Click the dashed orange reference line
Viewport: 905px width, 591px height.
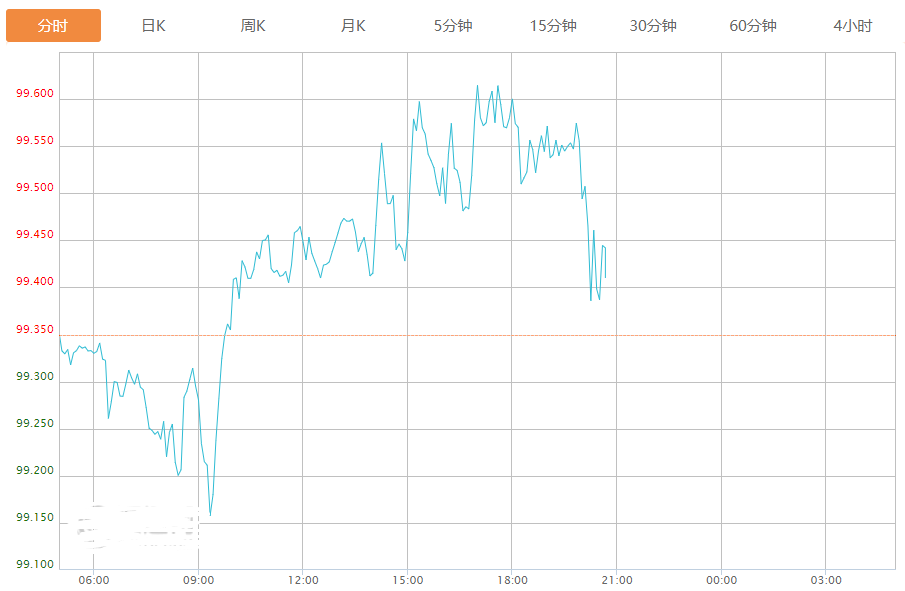tap(477, 335)
